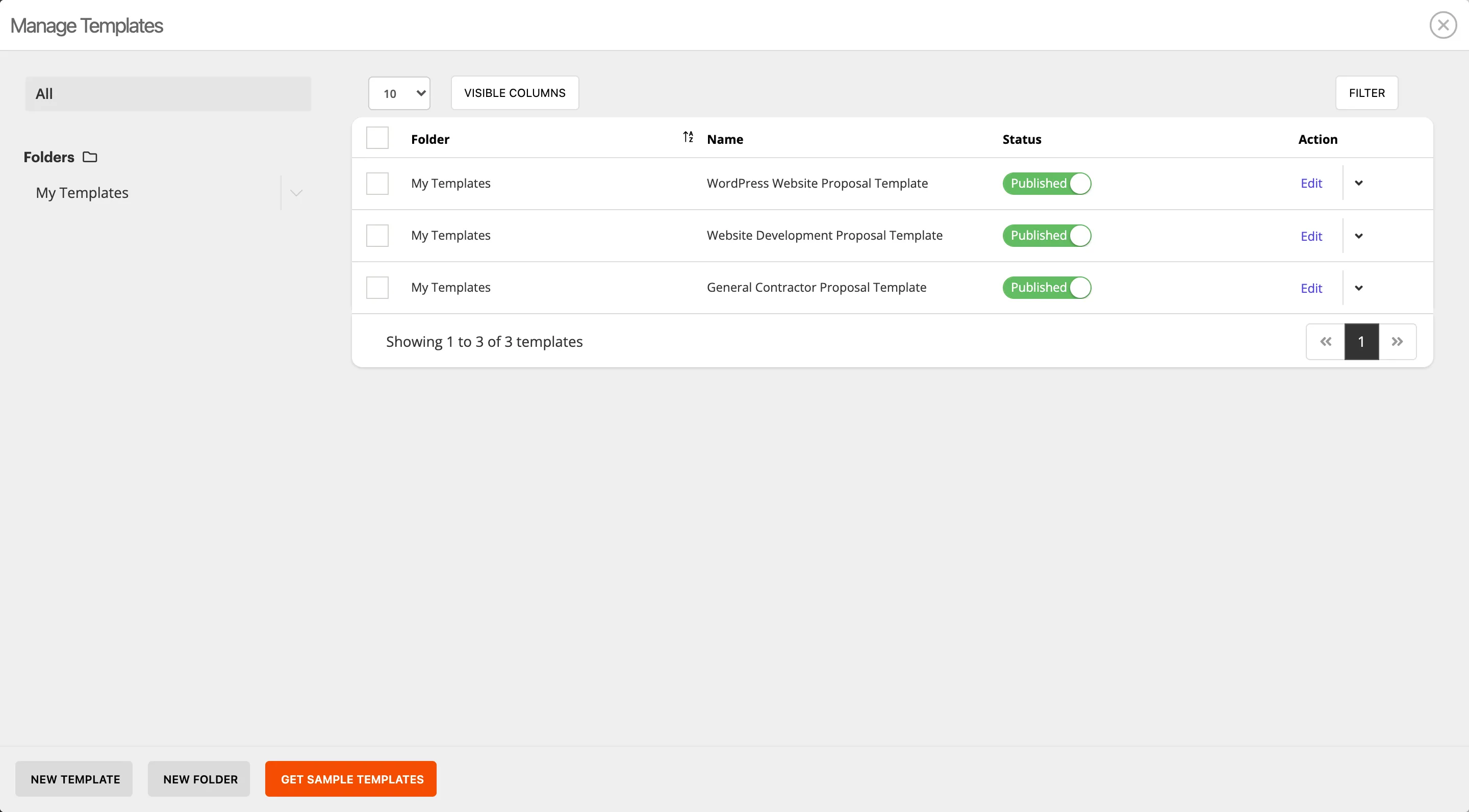Go to the previous page using double-left arrows
Screen dimensions: 1469x812
pyautogui.click(x=1325, y=342)
